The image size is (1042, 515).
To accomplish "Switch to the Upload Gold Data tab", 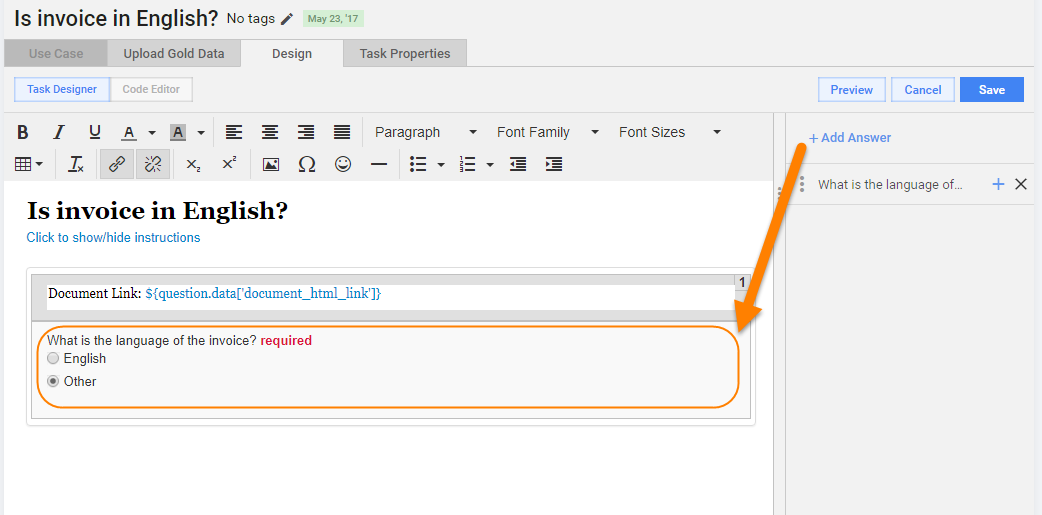I will coord(173,54).
